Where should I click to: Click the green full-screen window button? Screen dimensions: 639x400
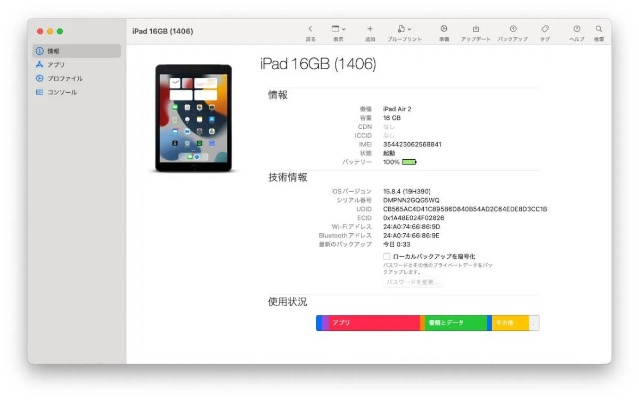[60, 31]
